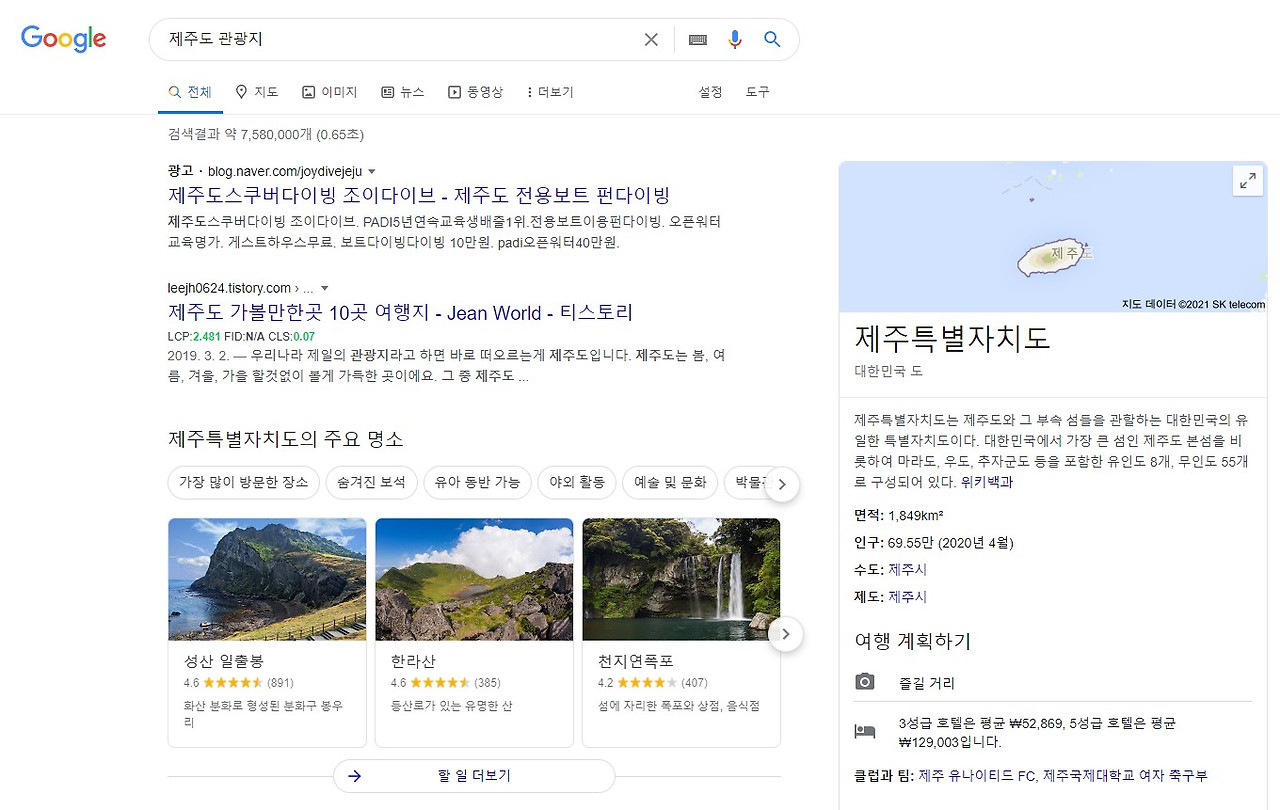Select the 전체 tab
This screenshot has height=810, width=1280.
point(190,92)
